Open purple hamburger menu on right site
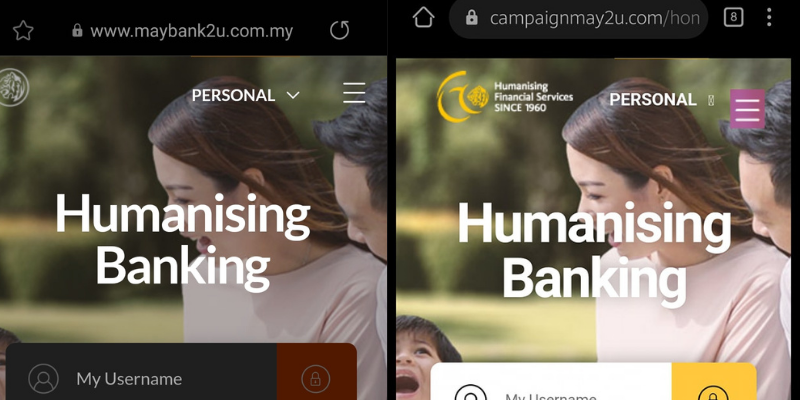Screen dimensions: 800x400 tap(747, 109)
